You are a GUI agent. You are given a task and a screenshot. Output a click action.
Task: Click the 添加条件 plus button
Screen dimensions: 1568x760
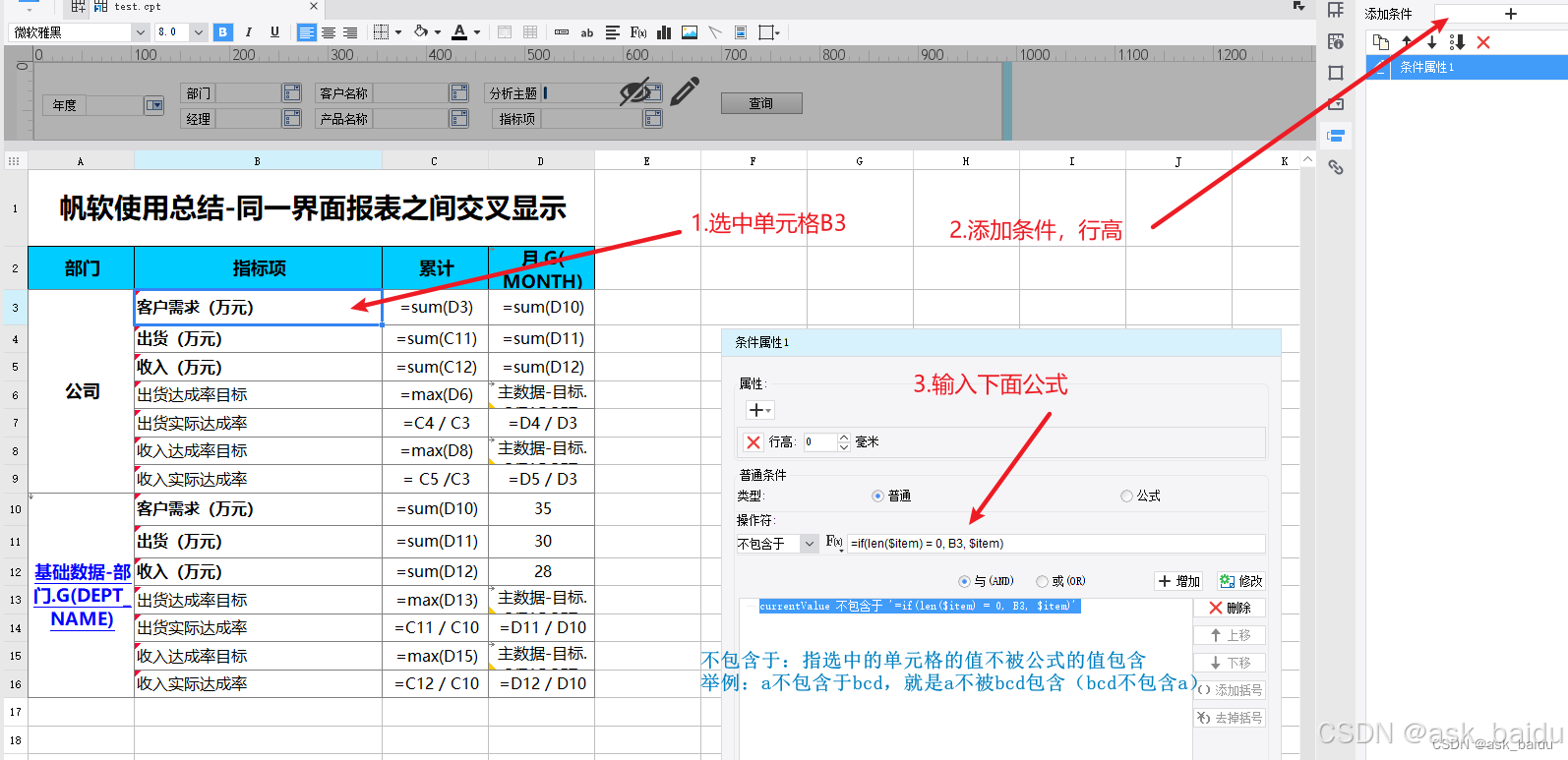(x=1511, y=14)
